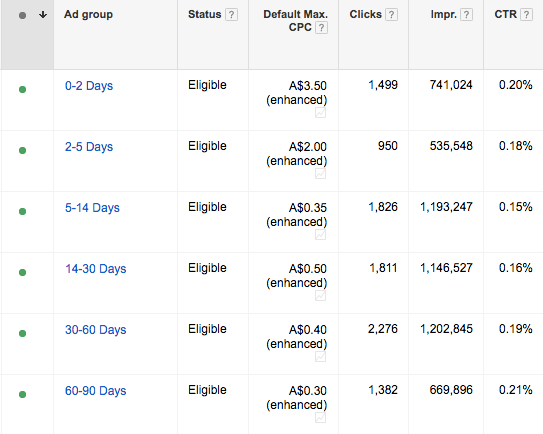
Task: Select the 1,202,845 impressions value
Action: click(446, 329)
